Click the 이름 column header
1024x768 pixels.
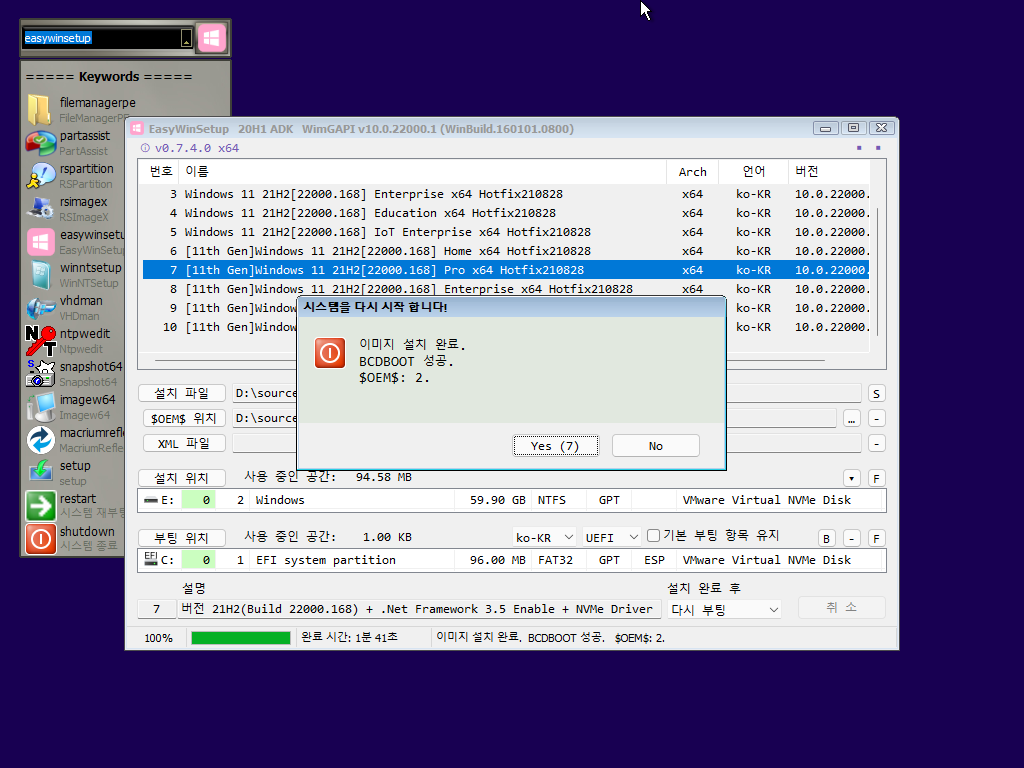(423, 172)
